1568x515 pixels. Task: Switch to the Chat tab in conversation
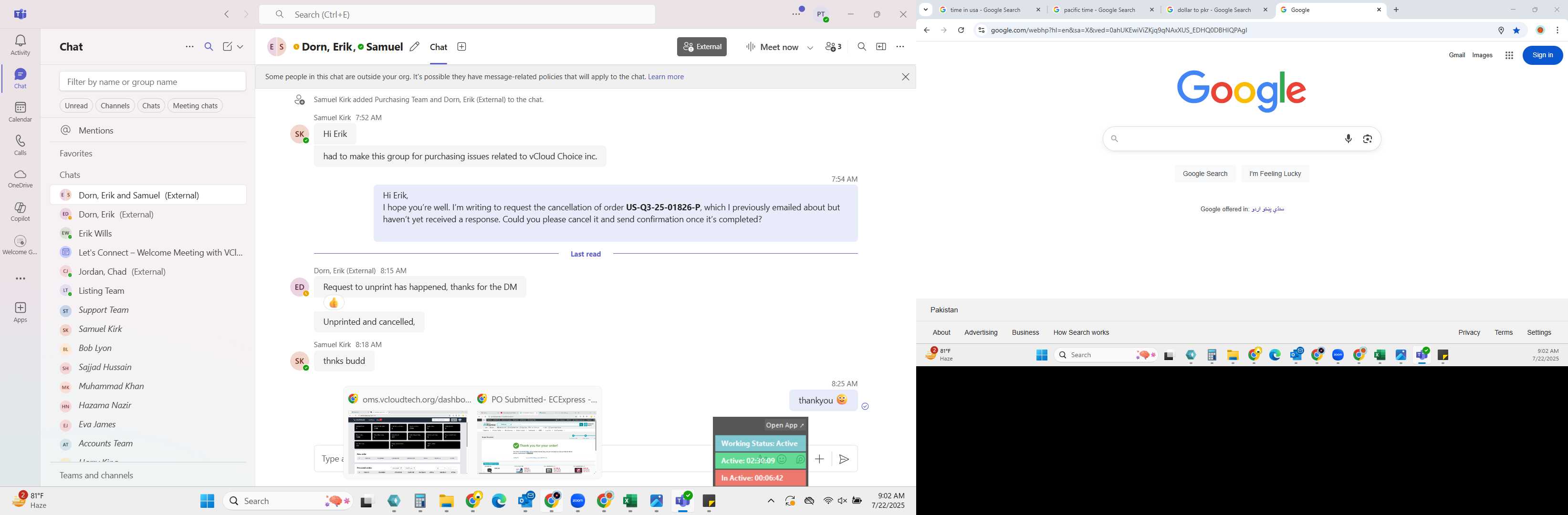tap(438, 47)
